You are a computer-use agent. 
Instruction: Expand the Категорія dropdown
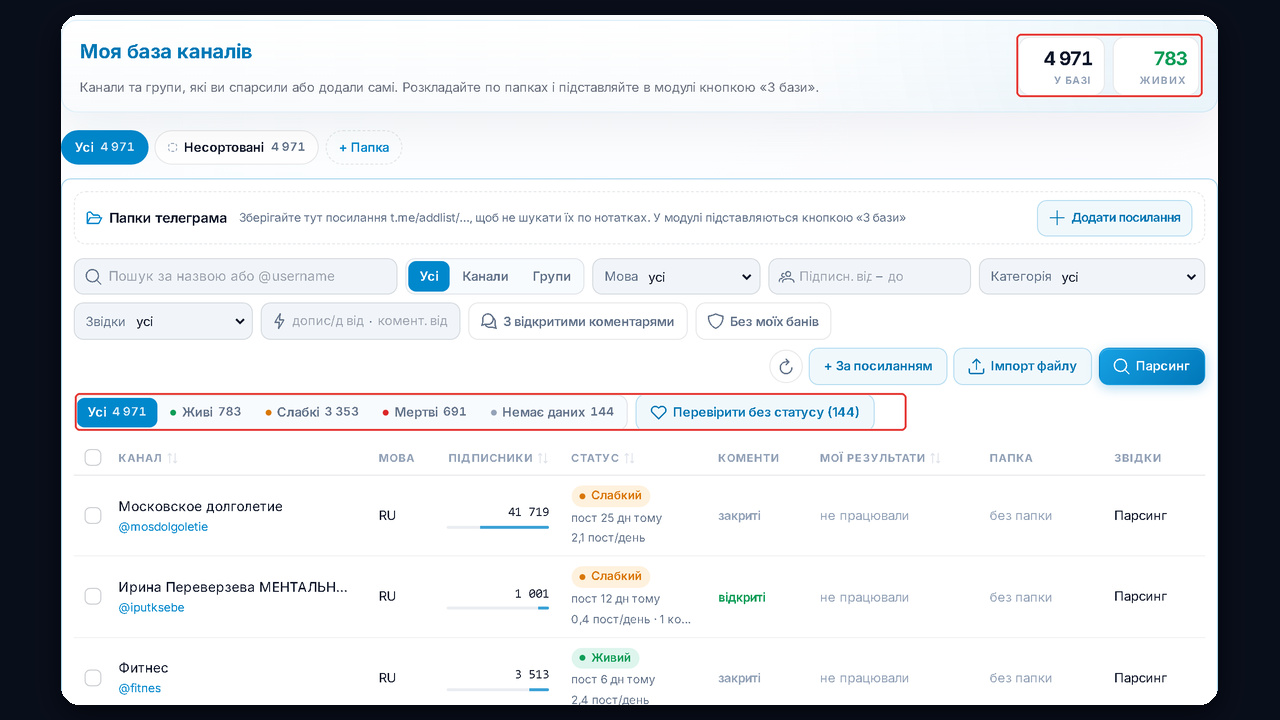[x=1092, y=277]
